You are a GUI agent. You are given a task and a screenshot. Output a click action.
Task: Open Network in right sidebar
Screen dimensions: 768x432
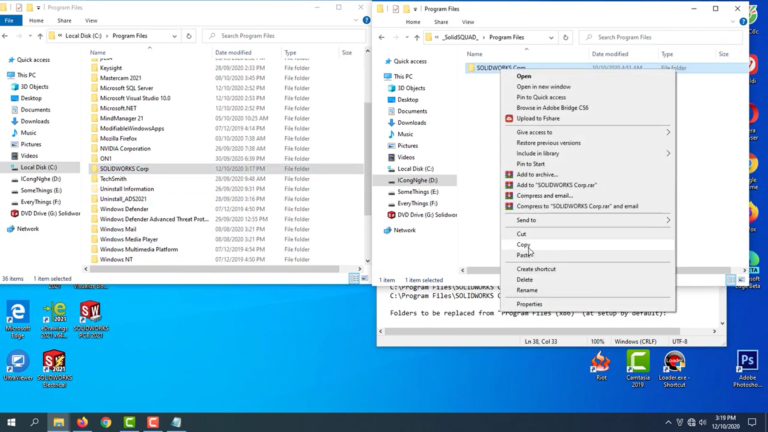coord(405,230)
